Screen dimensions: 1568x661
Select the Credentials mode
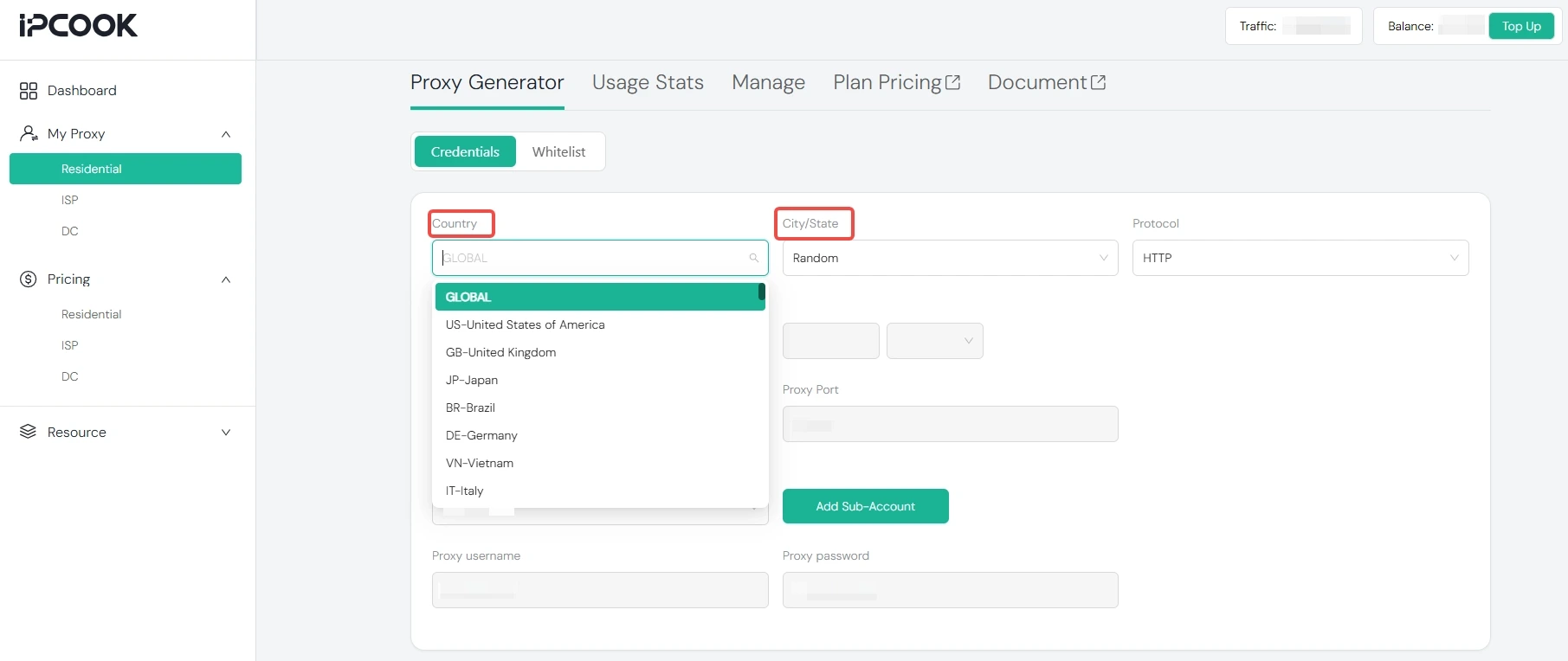point(465,151)
